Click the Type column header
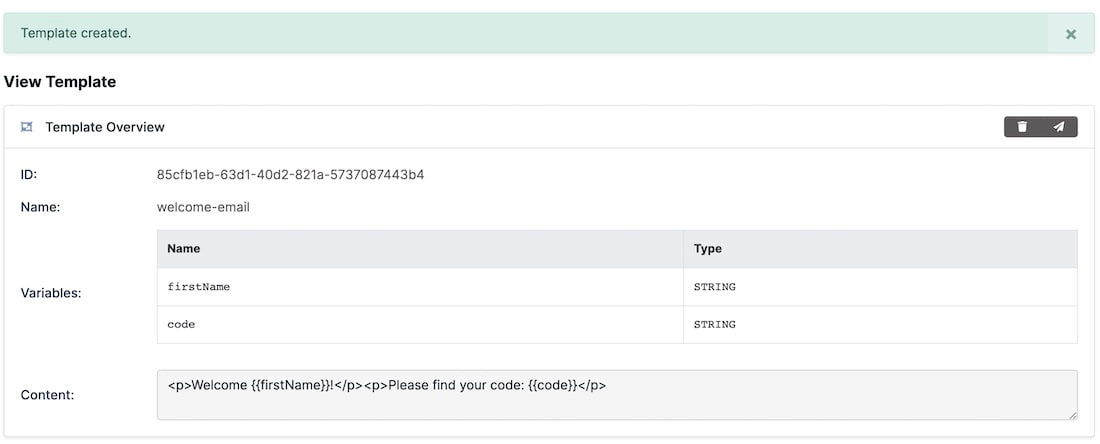The width and height of the screenshot is (1100, 444). click(708, 248)
